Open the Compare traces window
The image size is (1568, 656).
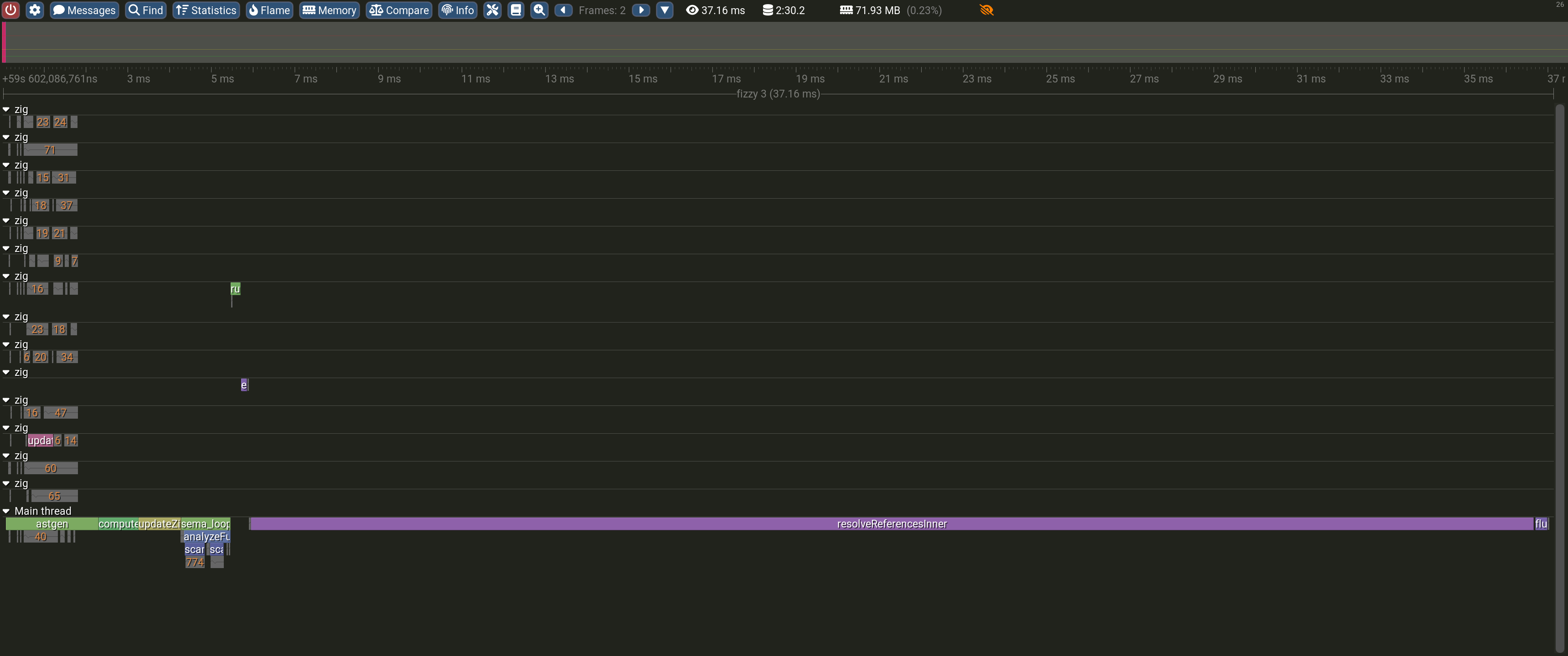coord(399,10)
